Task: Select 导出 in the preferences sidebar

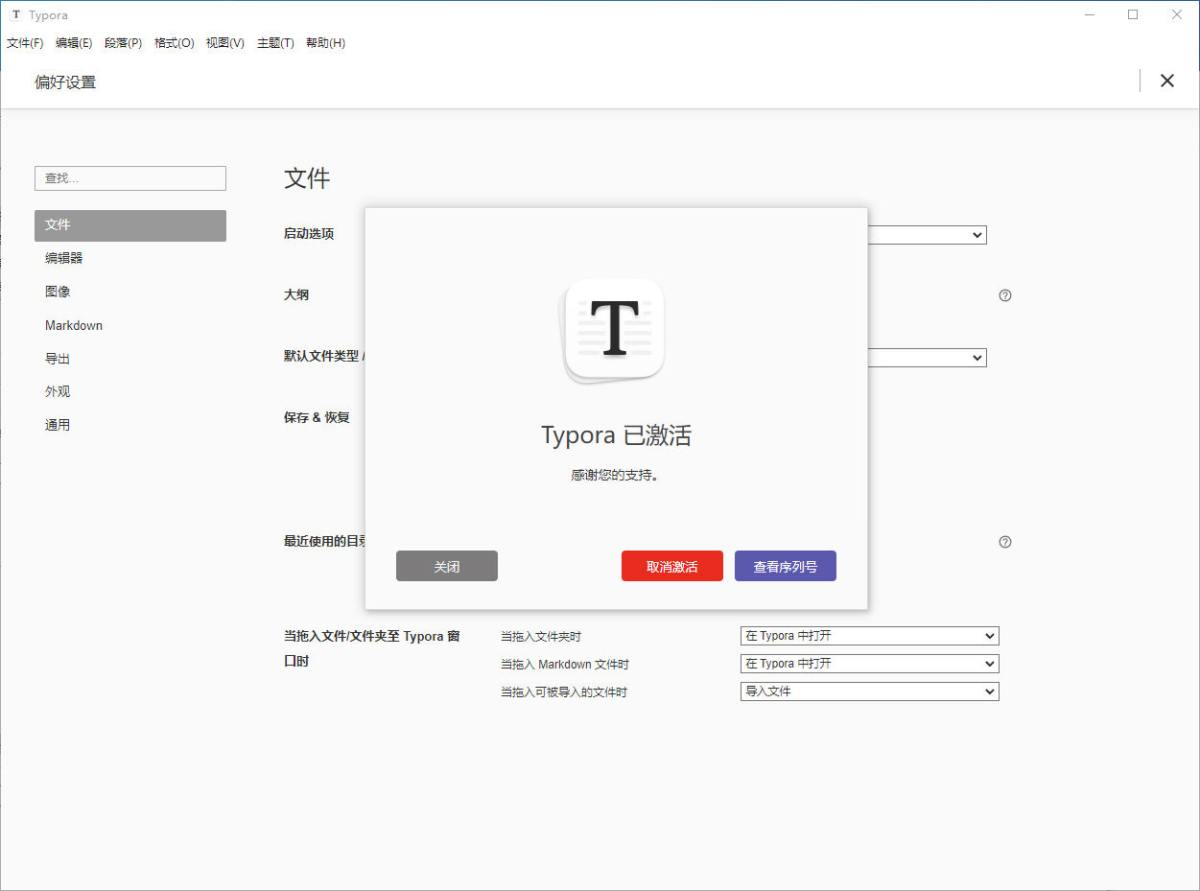Action: point(58,359)
